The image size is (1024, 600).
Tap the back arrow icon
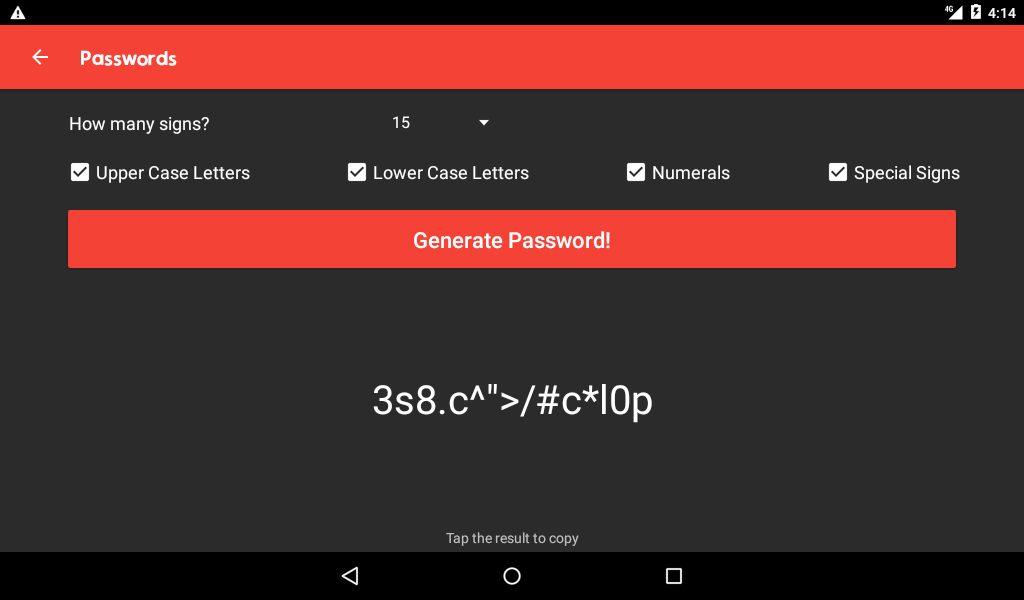click(40, 57)
